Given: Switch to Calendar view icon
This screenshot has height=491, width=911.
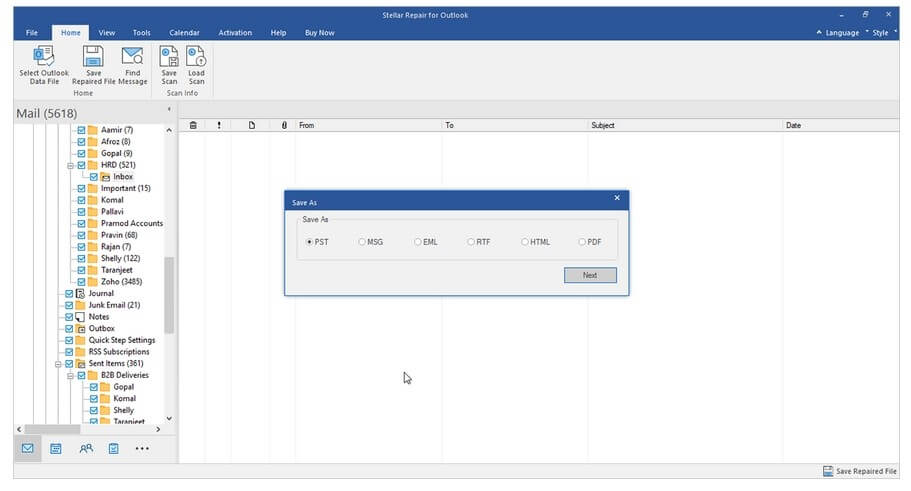Looking at the screenshot, I should tap(56, 449).
